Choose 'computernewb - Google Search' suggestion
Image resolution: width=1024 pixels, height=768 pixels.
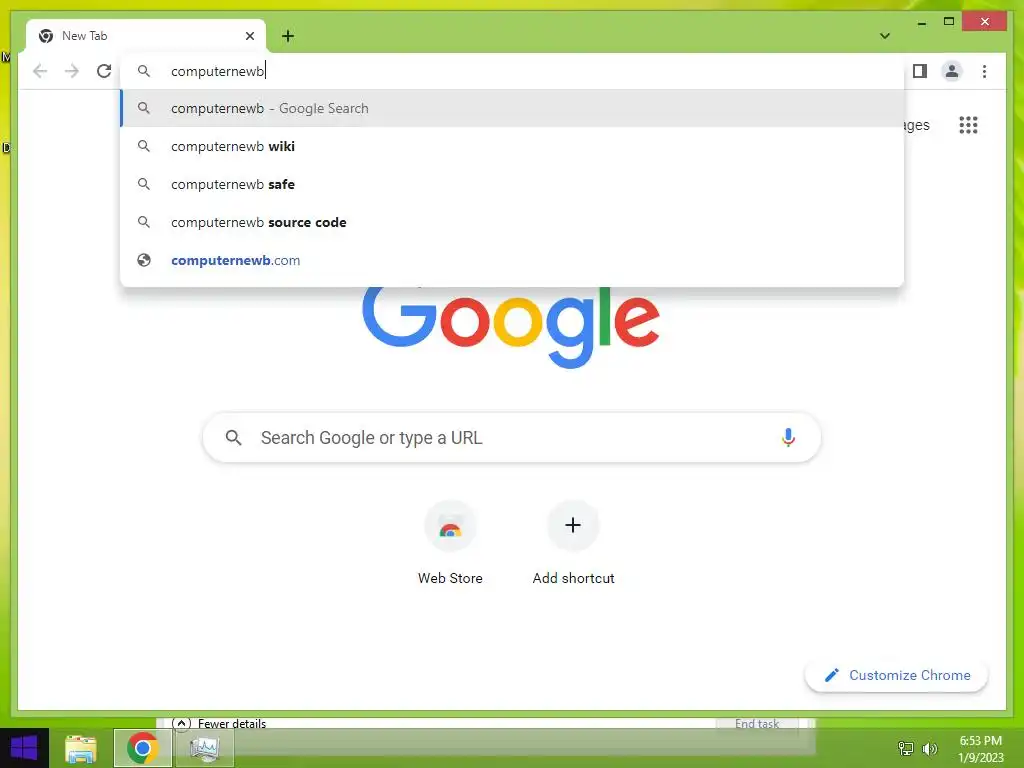(x=512, y=108)
